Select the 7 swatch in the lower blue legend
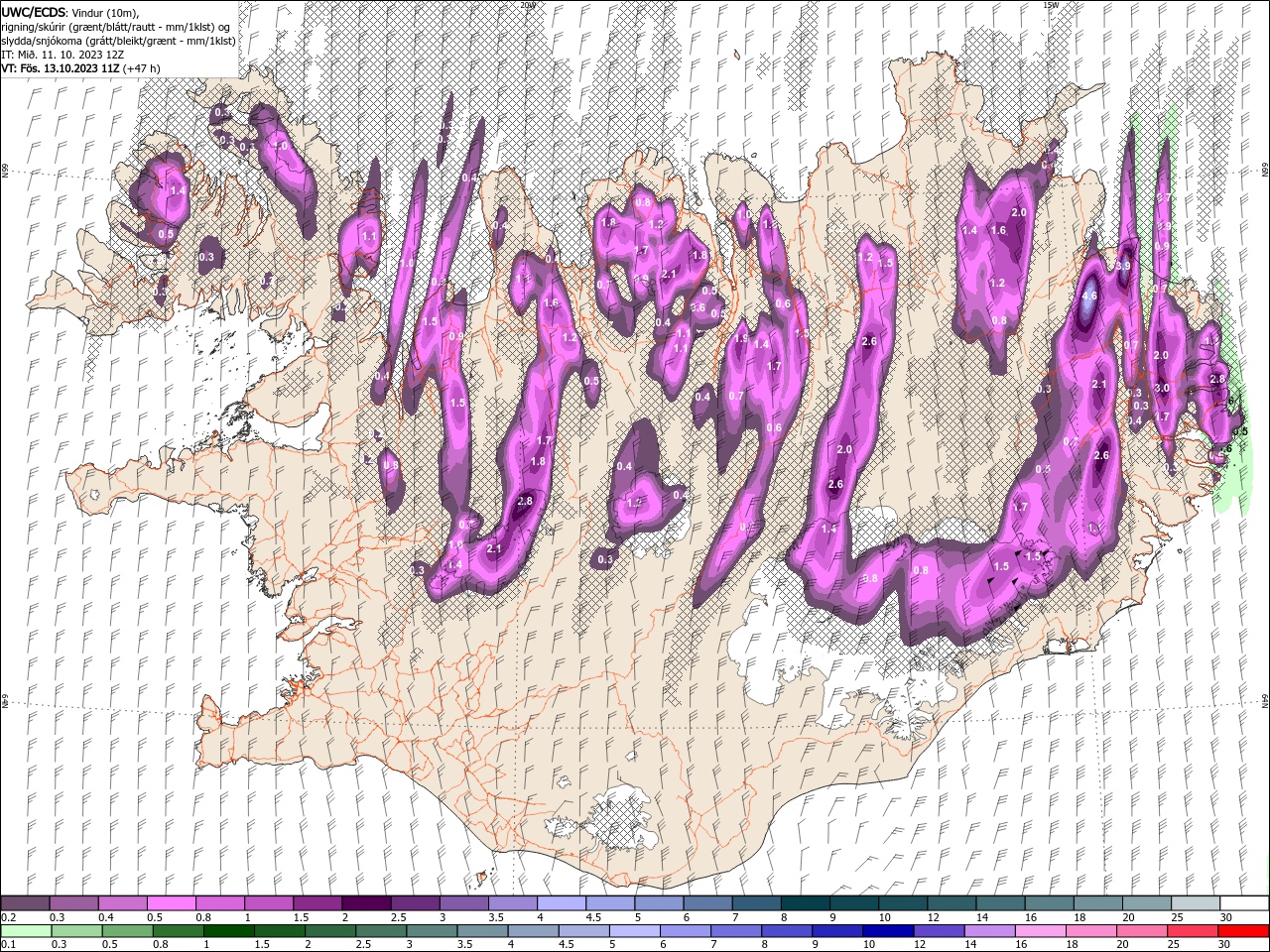 pos(735,931)
